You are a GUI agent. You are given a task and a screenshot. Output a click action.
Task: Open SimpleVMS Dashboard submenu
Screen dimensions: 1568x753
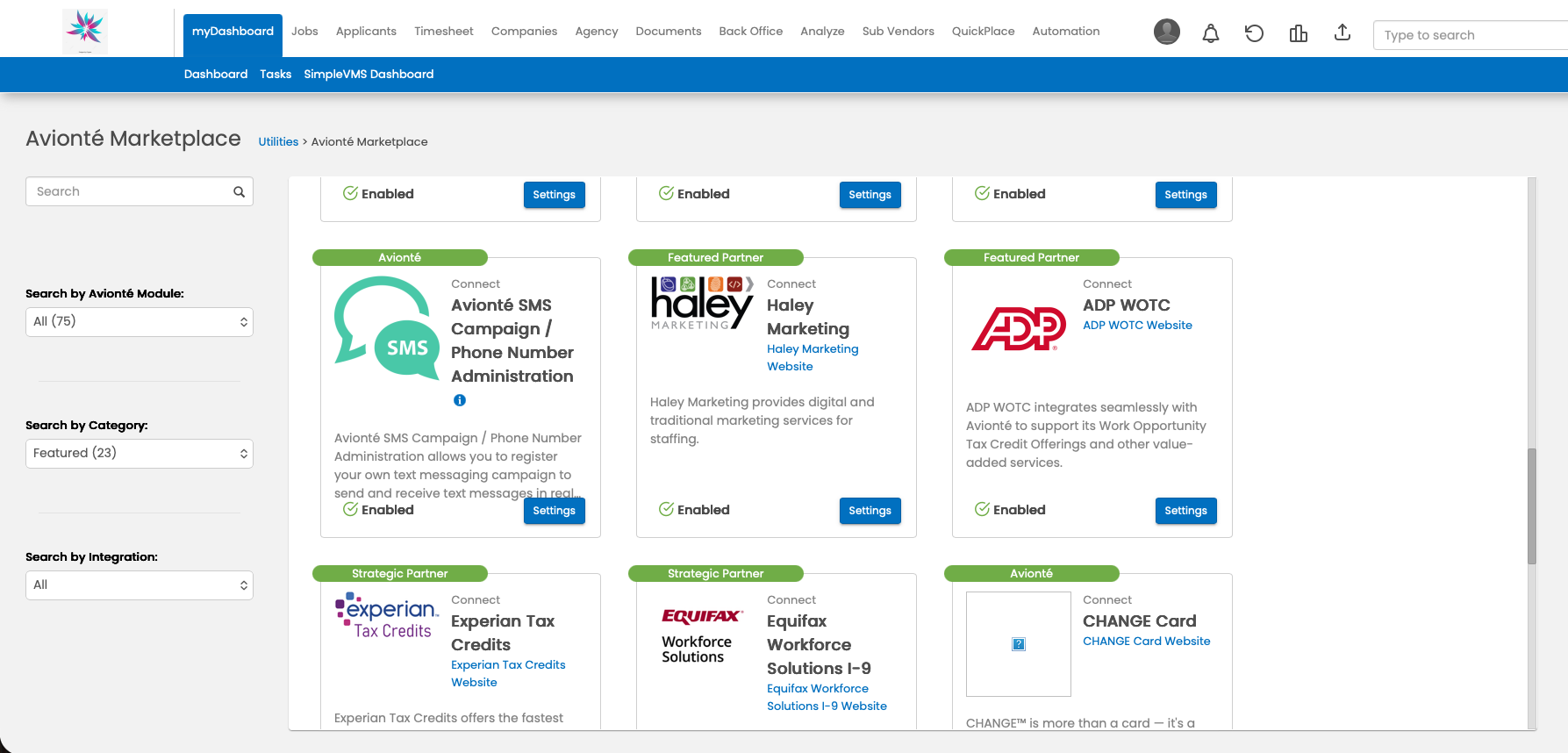[369, 75]
